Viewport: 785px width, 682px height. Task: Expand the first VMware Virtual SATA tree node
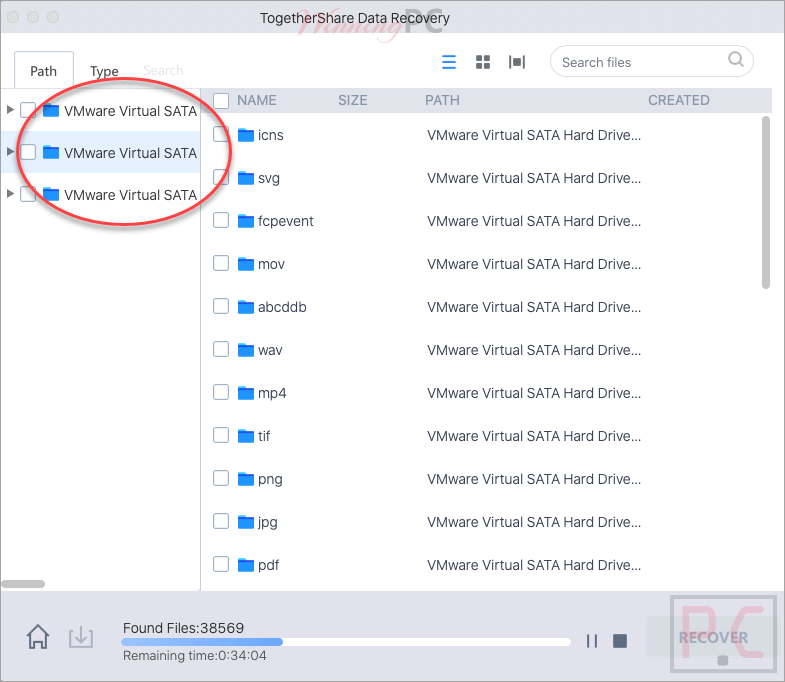pos(10,110)
